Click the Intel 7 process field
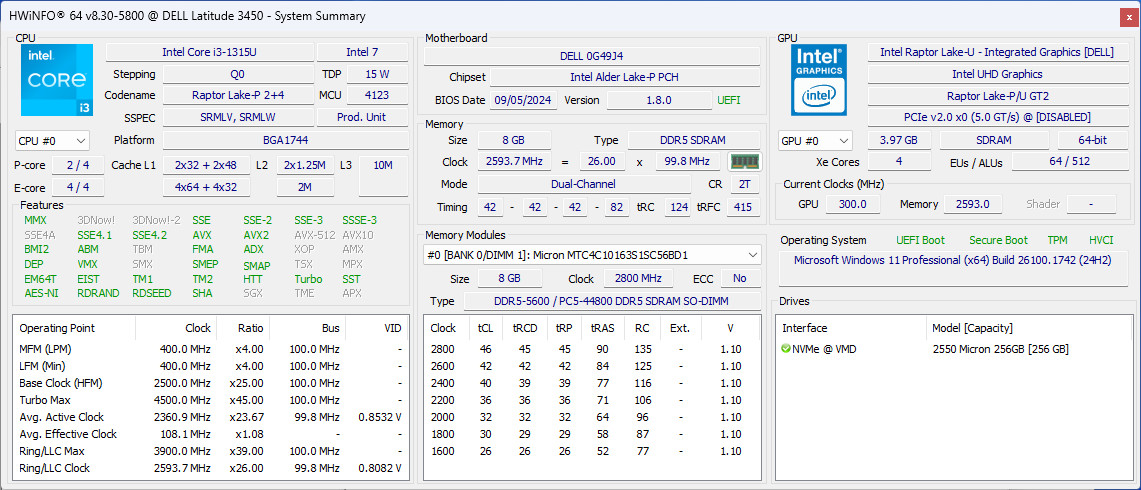Viewport: 1141px width, 490px height. pos(362,52)
